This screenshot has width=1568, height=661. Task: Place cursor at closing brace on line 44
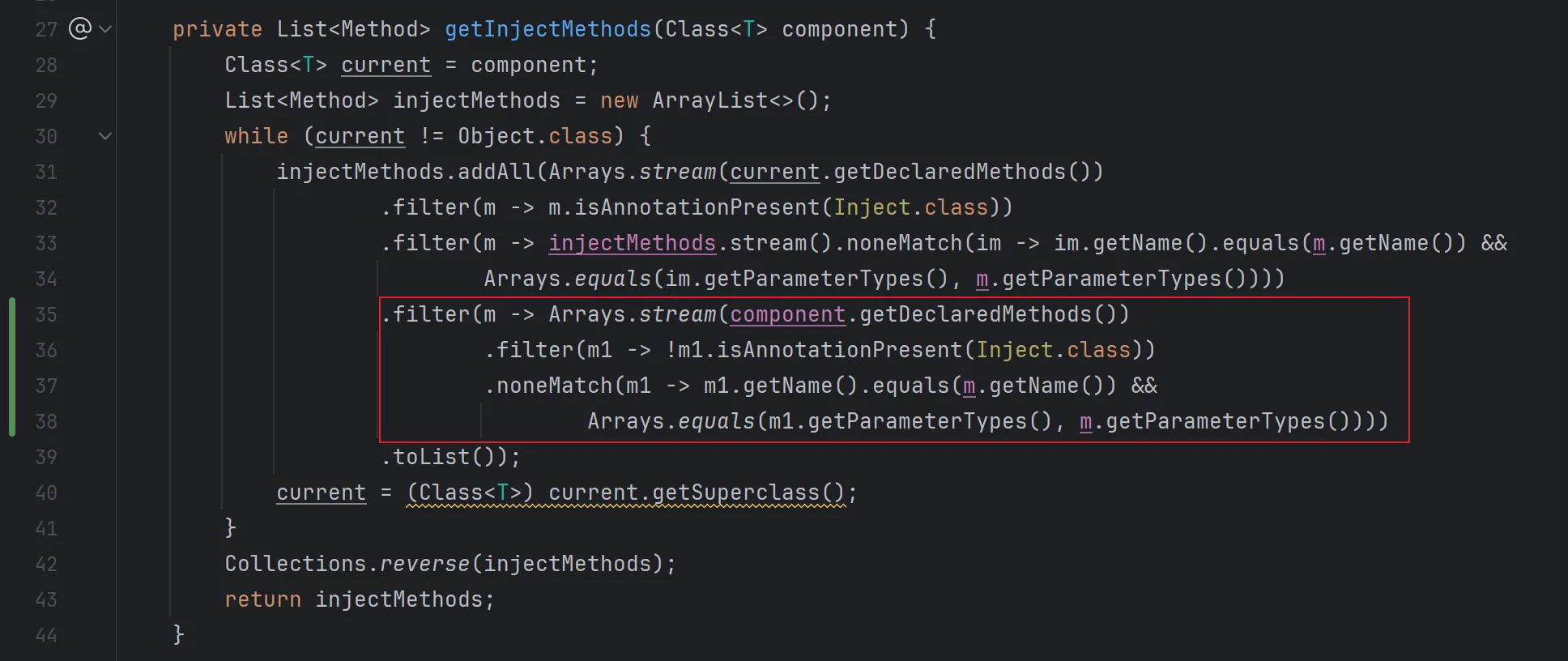(178, 635)
